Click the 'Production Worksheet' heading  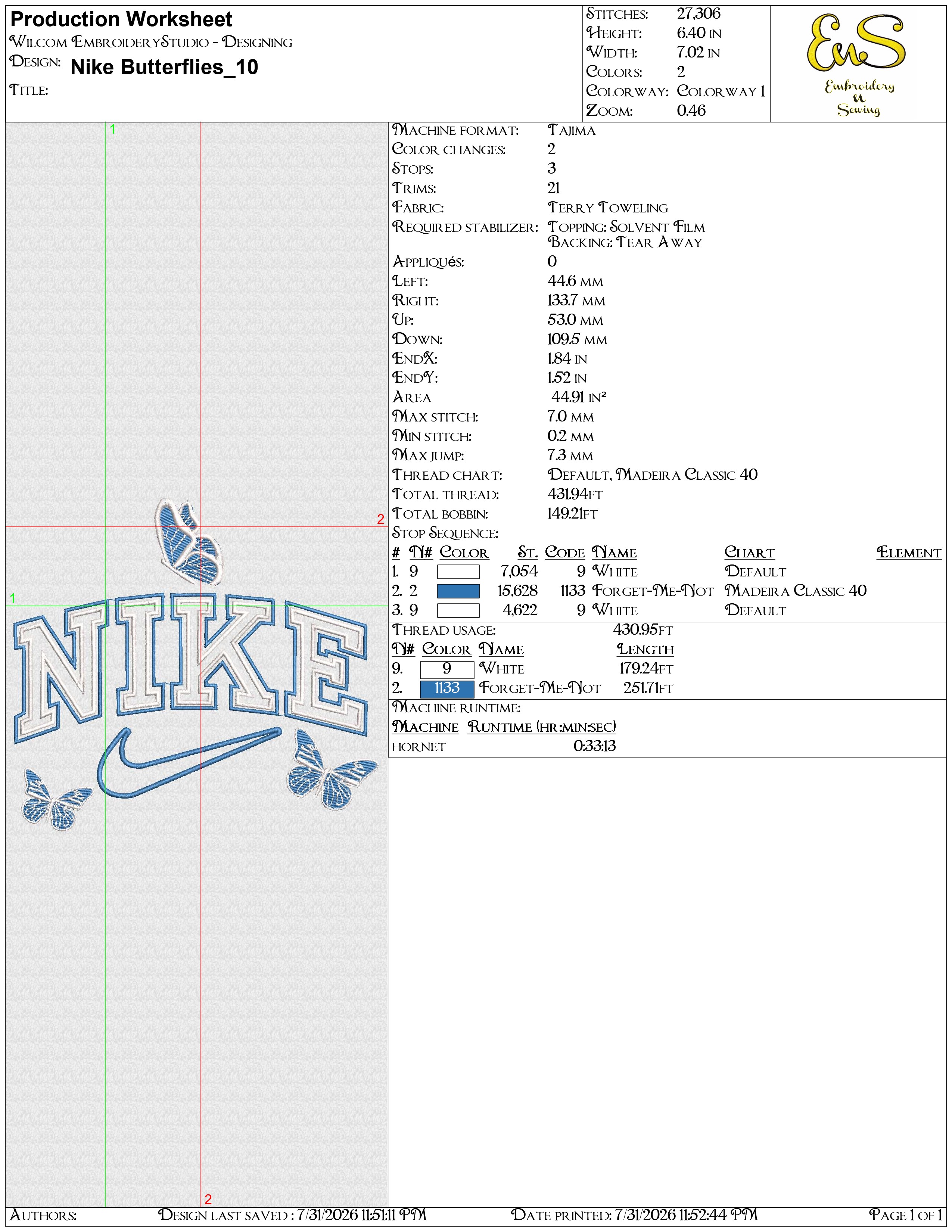pos(121,20)
